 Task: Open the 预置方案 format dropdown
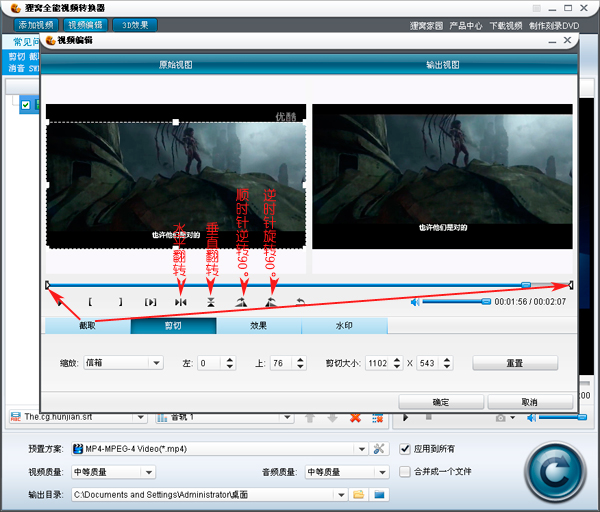(x=220, y=449)
